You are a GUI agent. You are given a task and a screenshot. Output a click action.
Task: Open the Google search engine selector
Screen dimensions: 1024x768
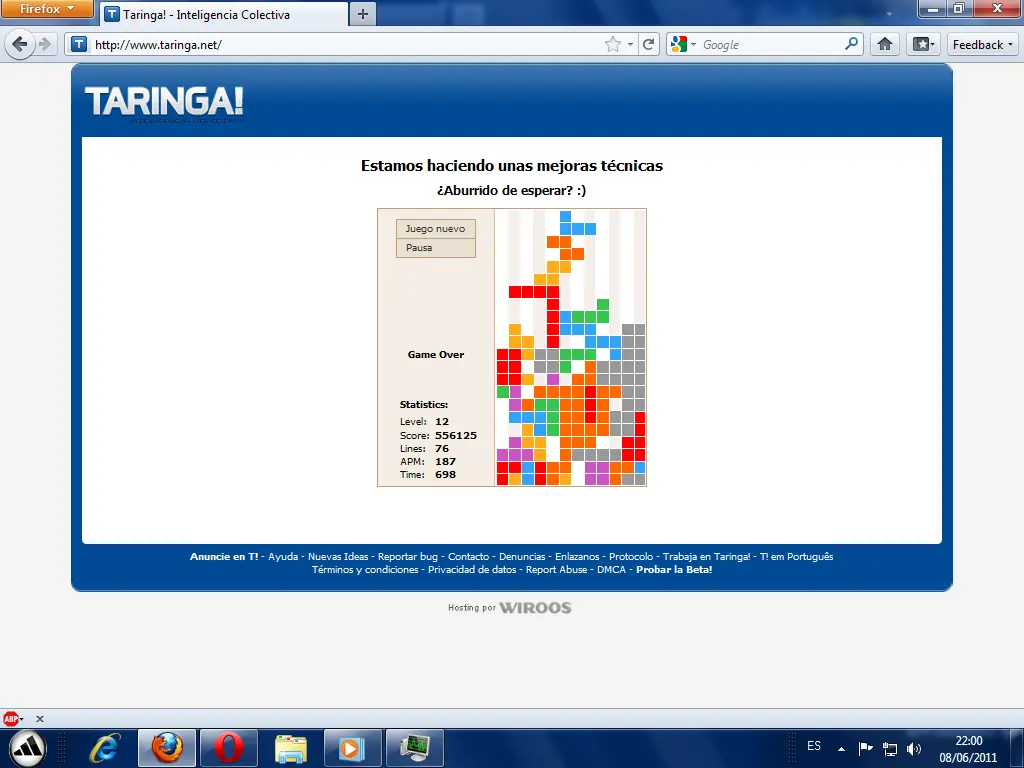[684, 44]
